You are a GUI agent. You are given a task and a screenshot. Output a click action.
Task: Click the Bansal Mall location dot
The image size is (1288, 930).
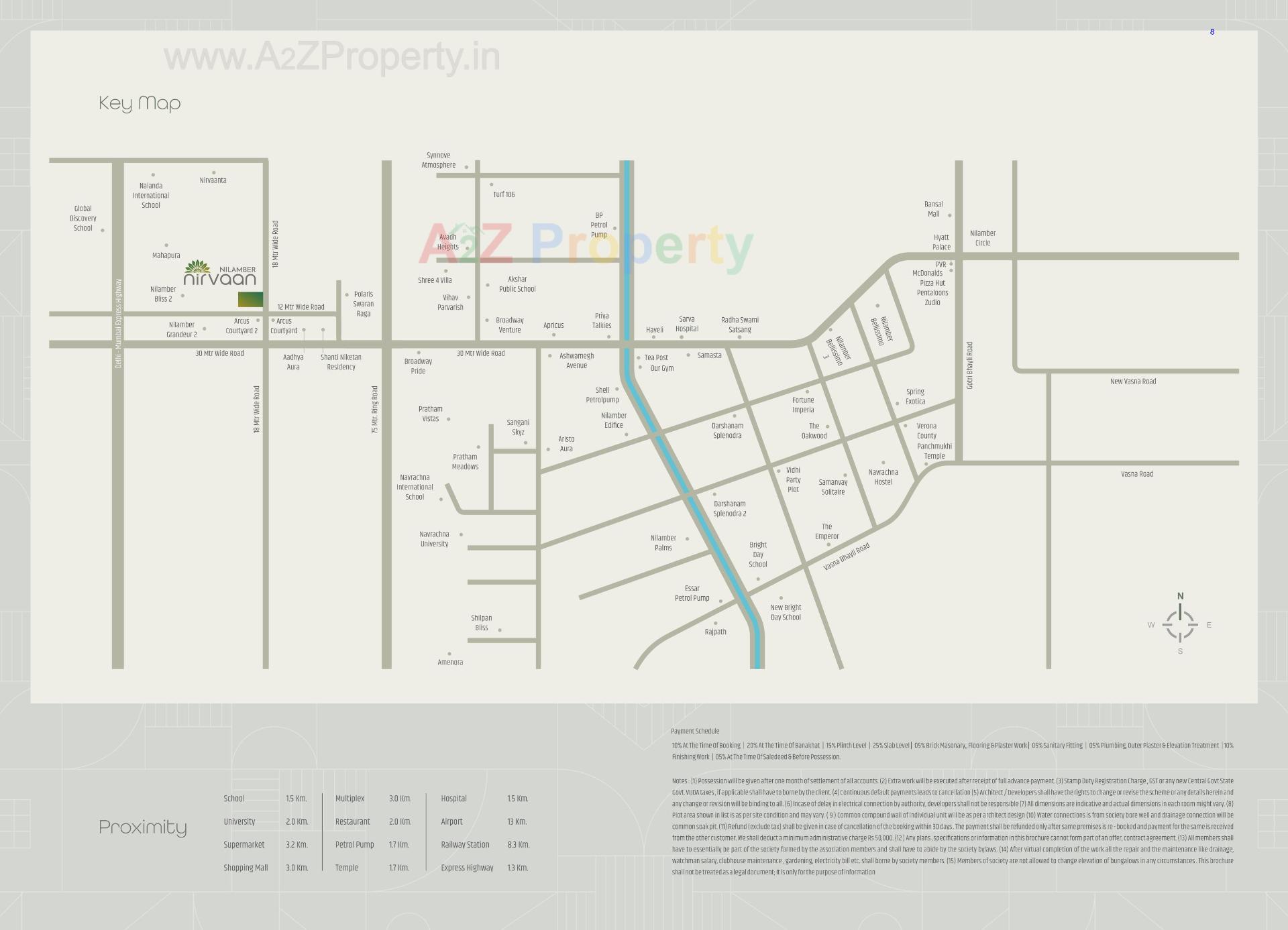(950, 216)
